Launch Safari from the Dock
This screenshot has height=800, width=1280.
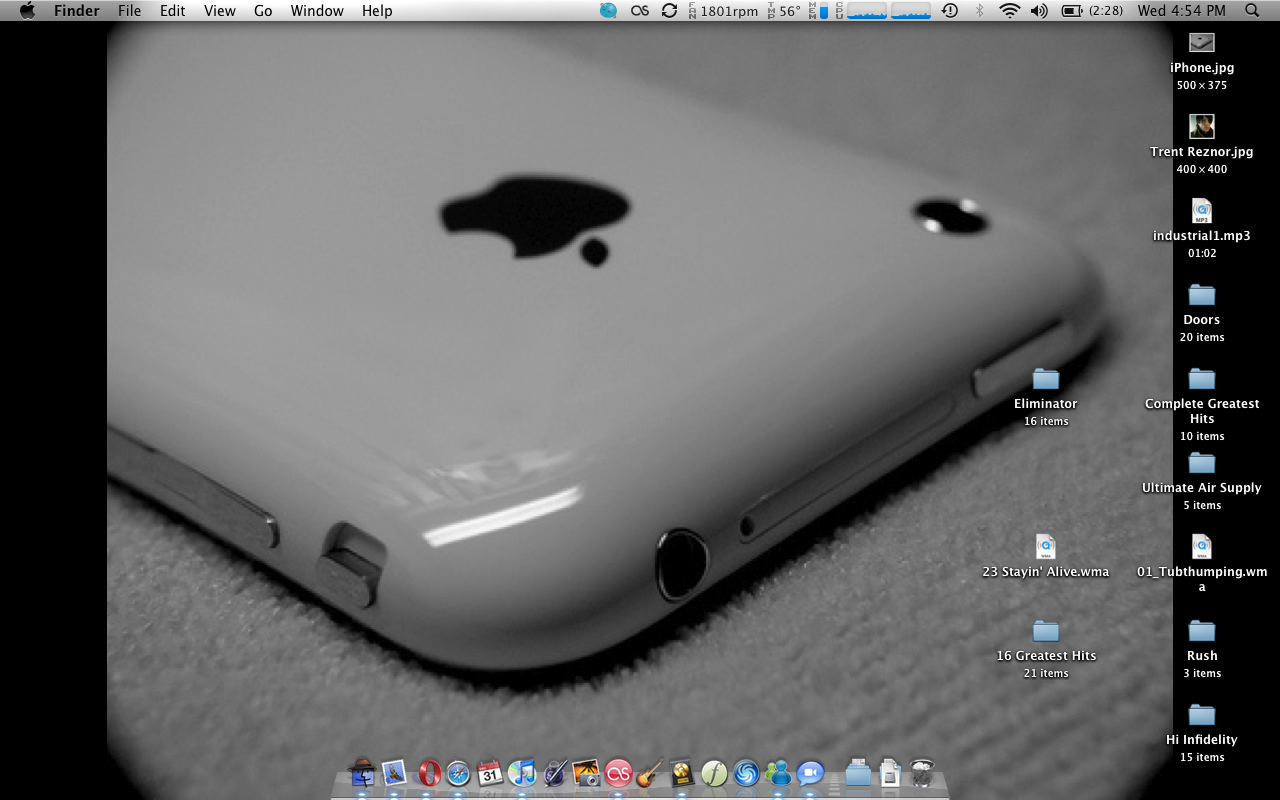pyautogui.click(x=458, y=773)
